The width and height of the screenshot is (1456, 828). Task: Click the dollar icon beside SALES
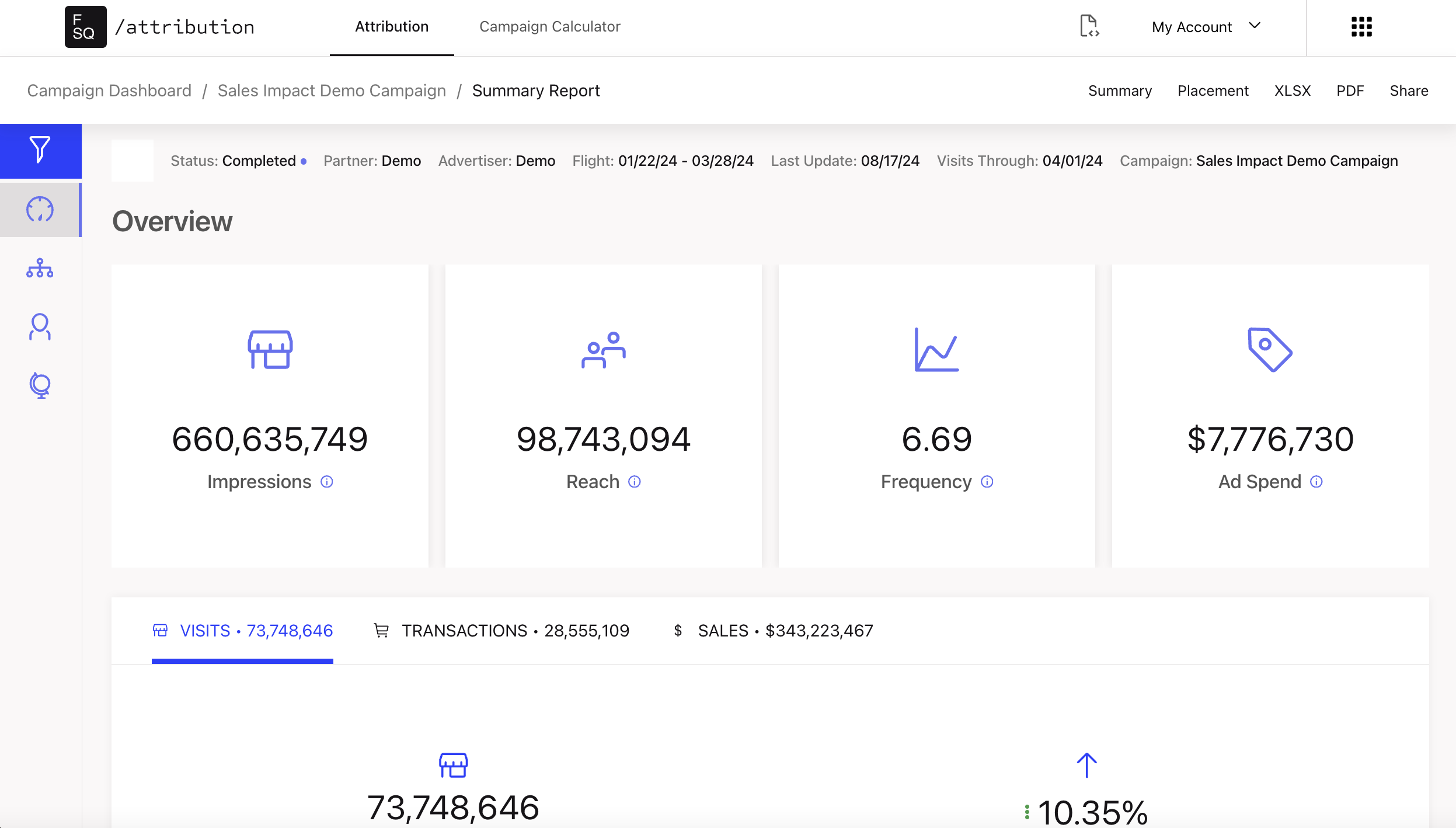click(678, 631)
